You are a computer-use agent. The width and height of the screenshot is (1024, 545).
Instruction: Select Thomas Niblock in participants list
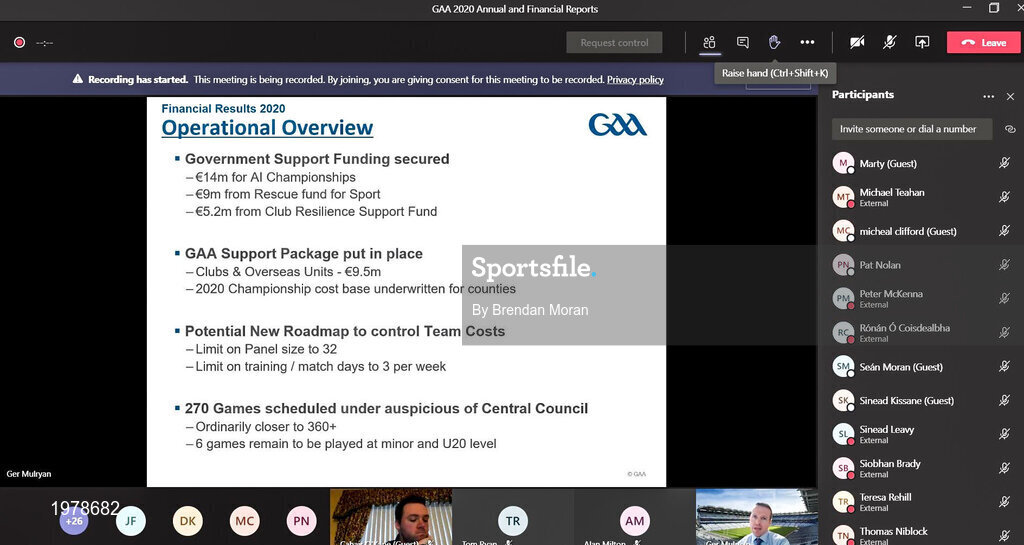(921, 536)
